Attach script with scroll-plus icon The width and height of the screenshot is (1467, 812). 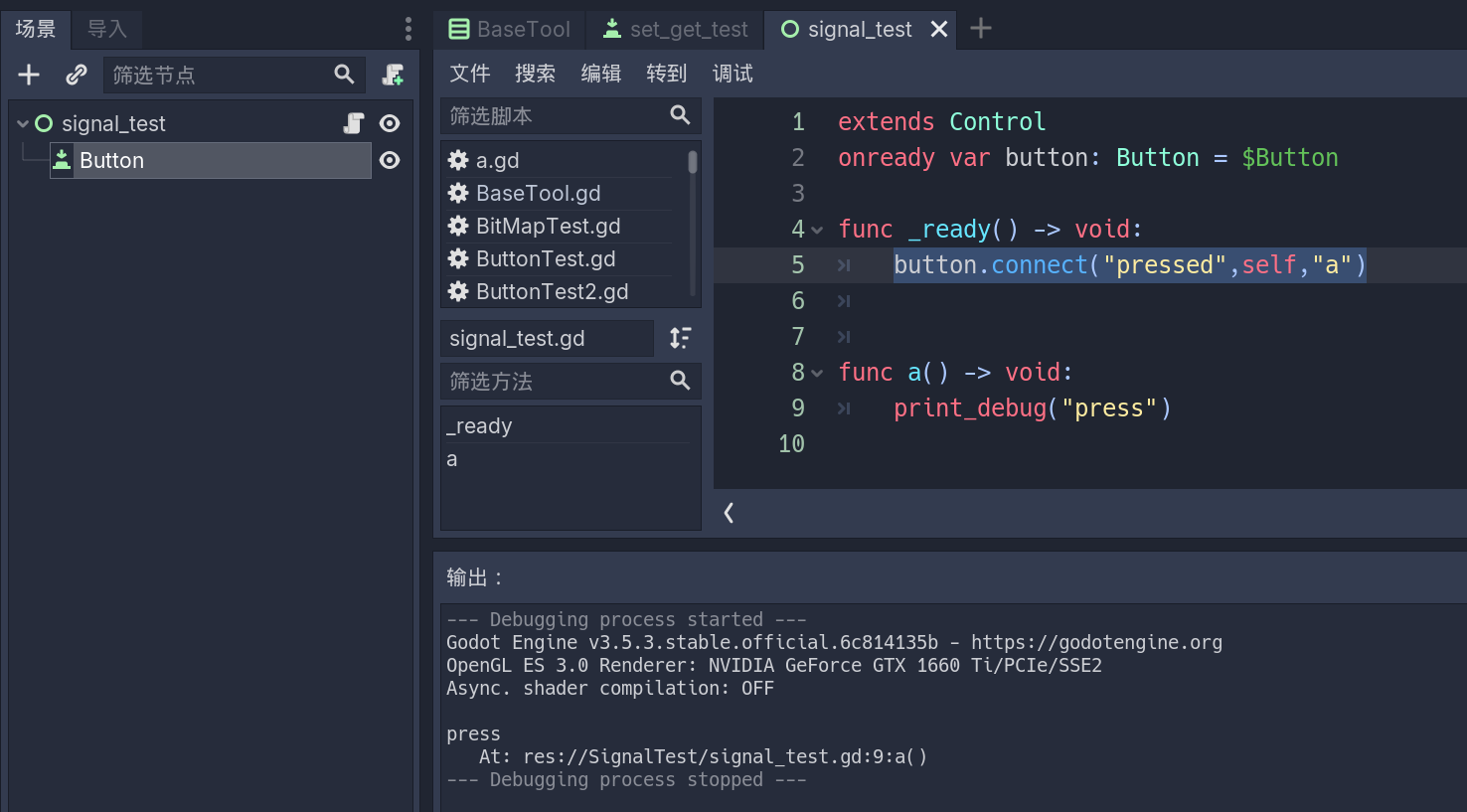pos(394,75)
